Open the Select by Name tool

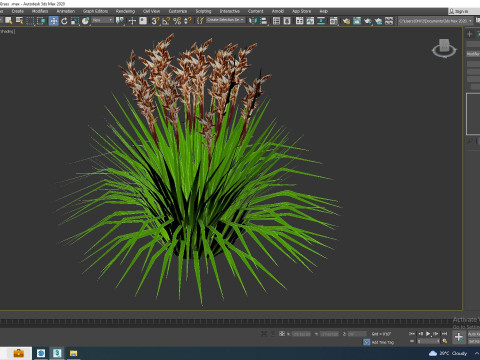point(19,21)
